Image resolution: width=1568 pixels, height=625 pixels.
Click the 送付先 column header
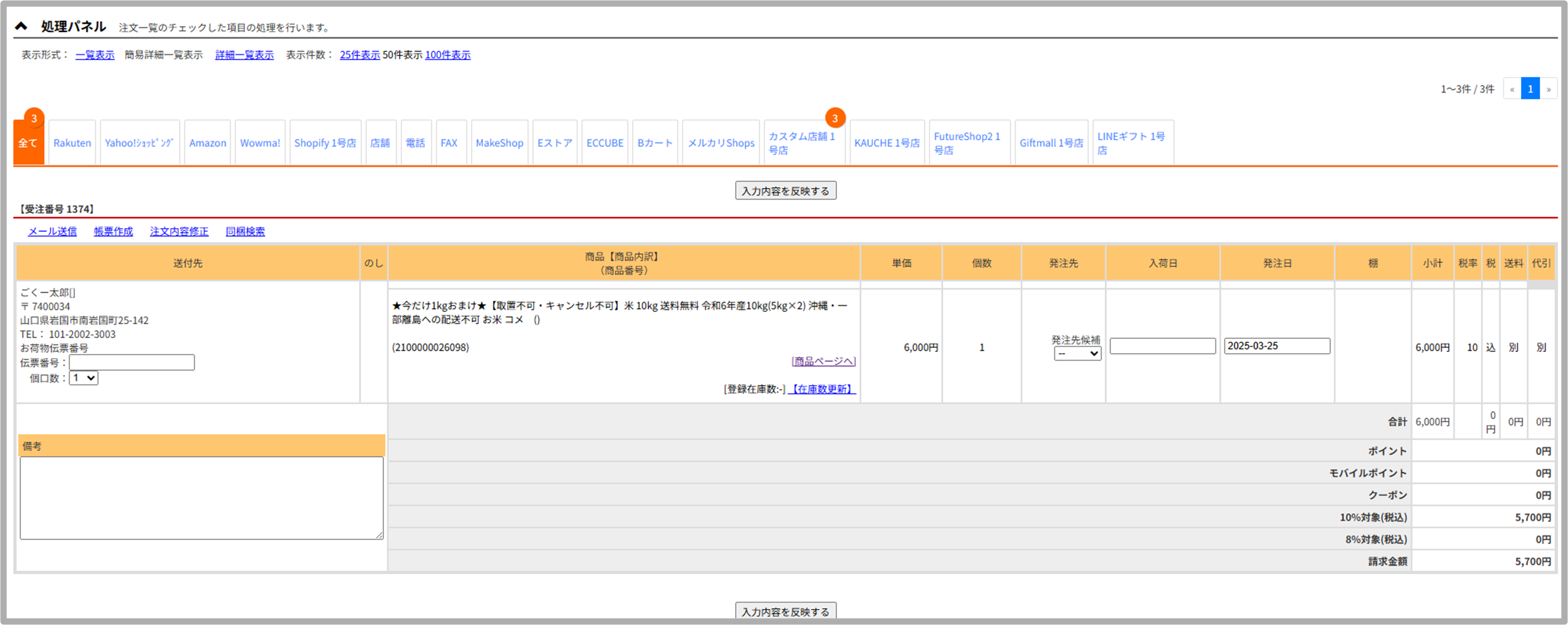click(187, 263)
